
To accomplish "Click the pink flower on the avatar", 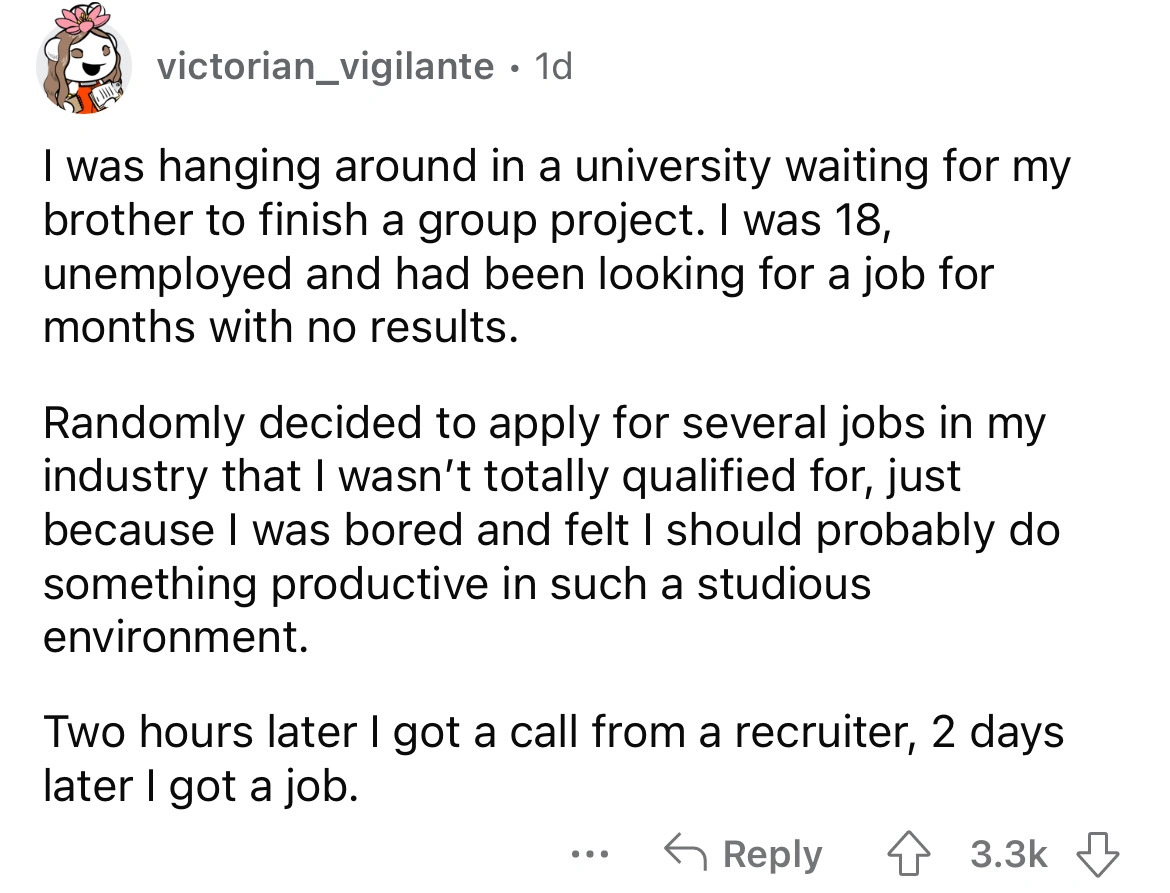I will [x=85, y=22].
